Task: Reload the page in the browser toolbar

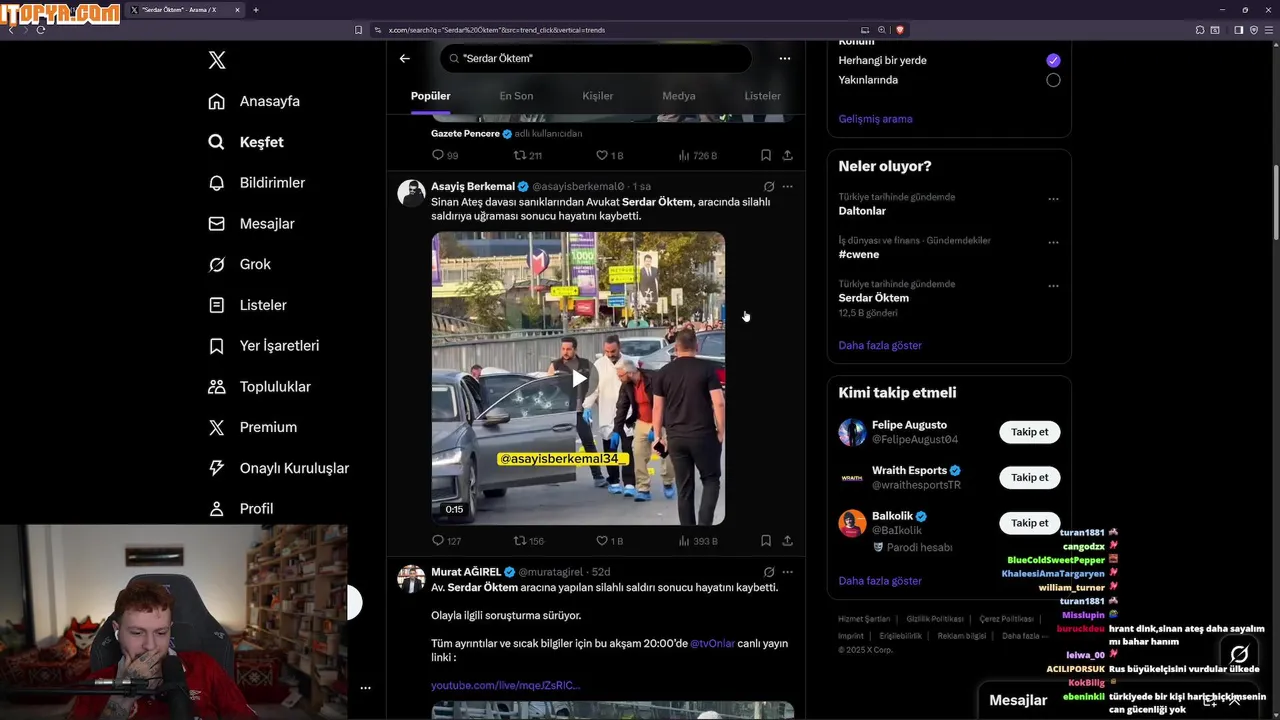Action: (40, 30)
